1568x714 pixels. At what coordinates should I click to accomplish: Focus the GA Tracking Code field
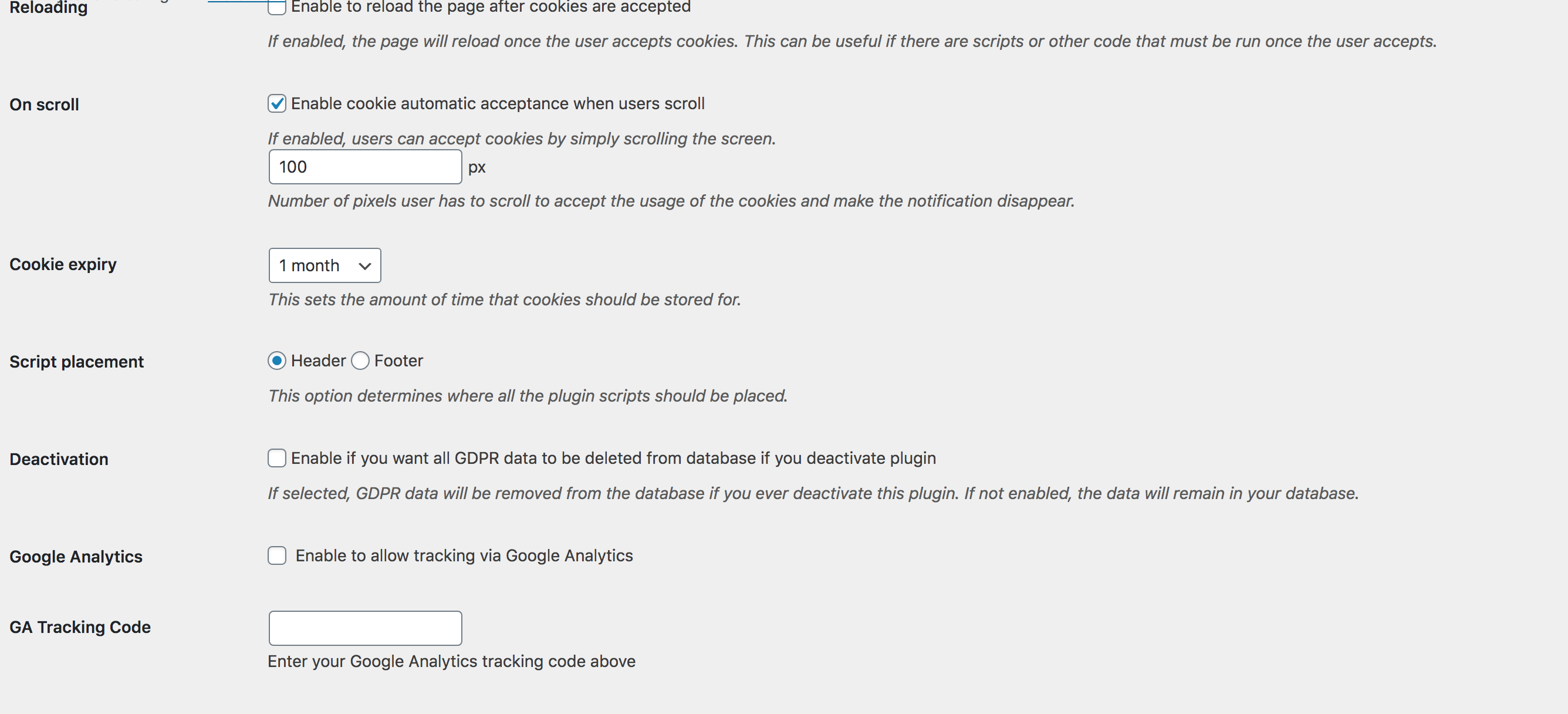[x=364, y=628]
